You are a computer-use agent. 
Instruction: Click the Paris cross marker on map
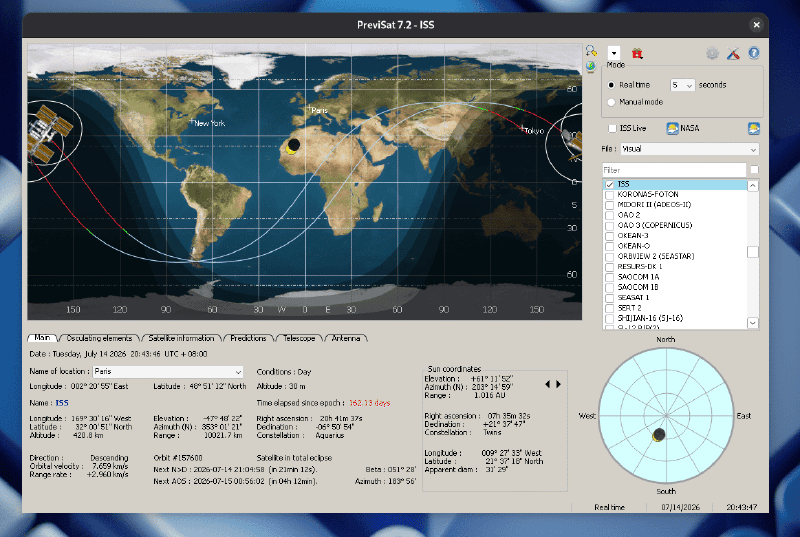click(x=309, y=108)
